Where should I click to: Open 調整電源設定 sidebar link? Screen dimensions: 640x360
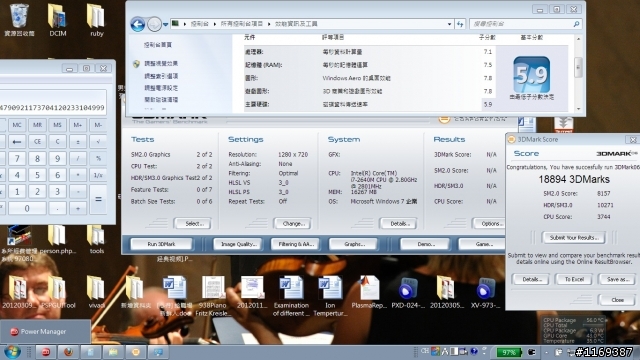161,88
